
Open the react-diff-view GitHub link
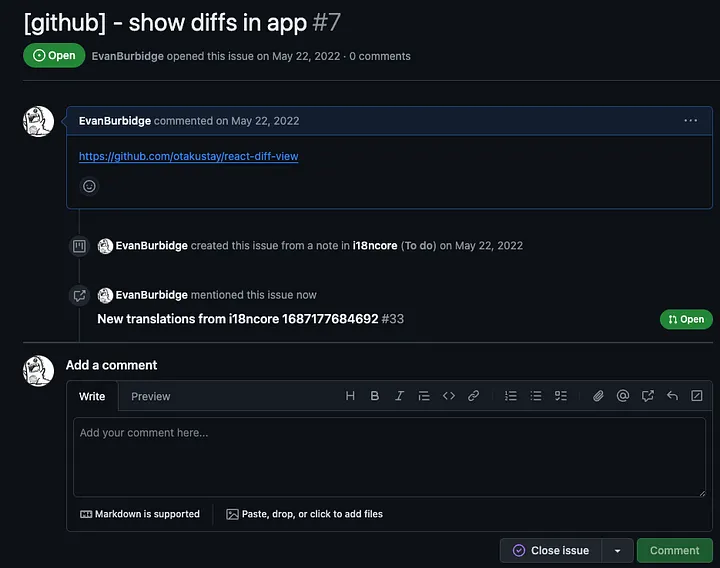click(189, 156)
